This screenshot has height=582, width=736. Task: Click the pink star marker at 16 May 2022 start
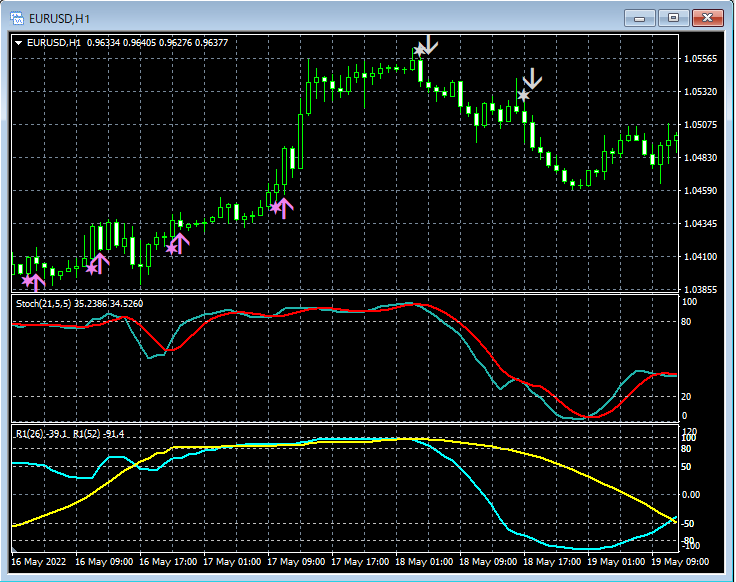[x=28, y=281]
